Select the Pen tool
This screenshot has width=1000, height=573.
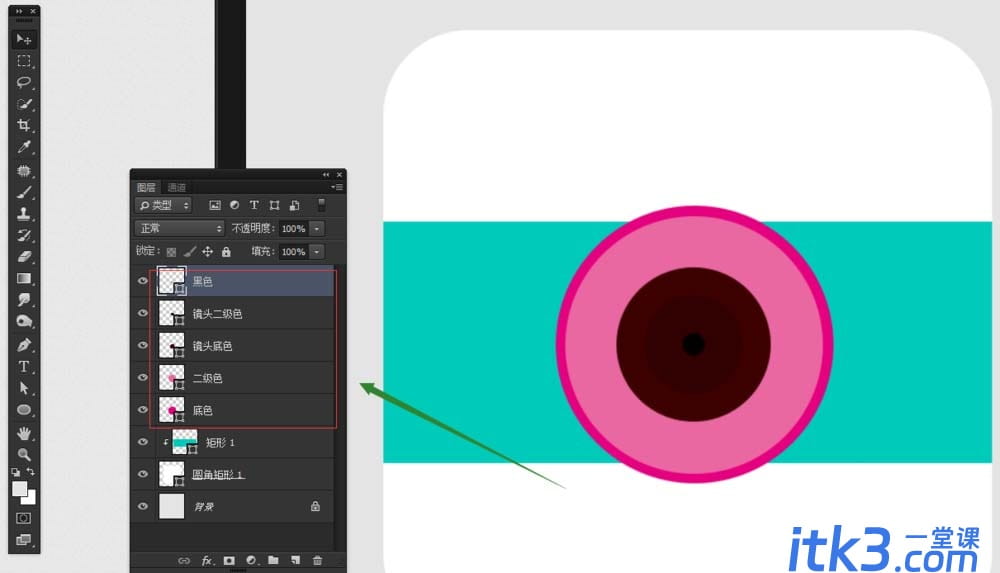pos(24,345)
